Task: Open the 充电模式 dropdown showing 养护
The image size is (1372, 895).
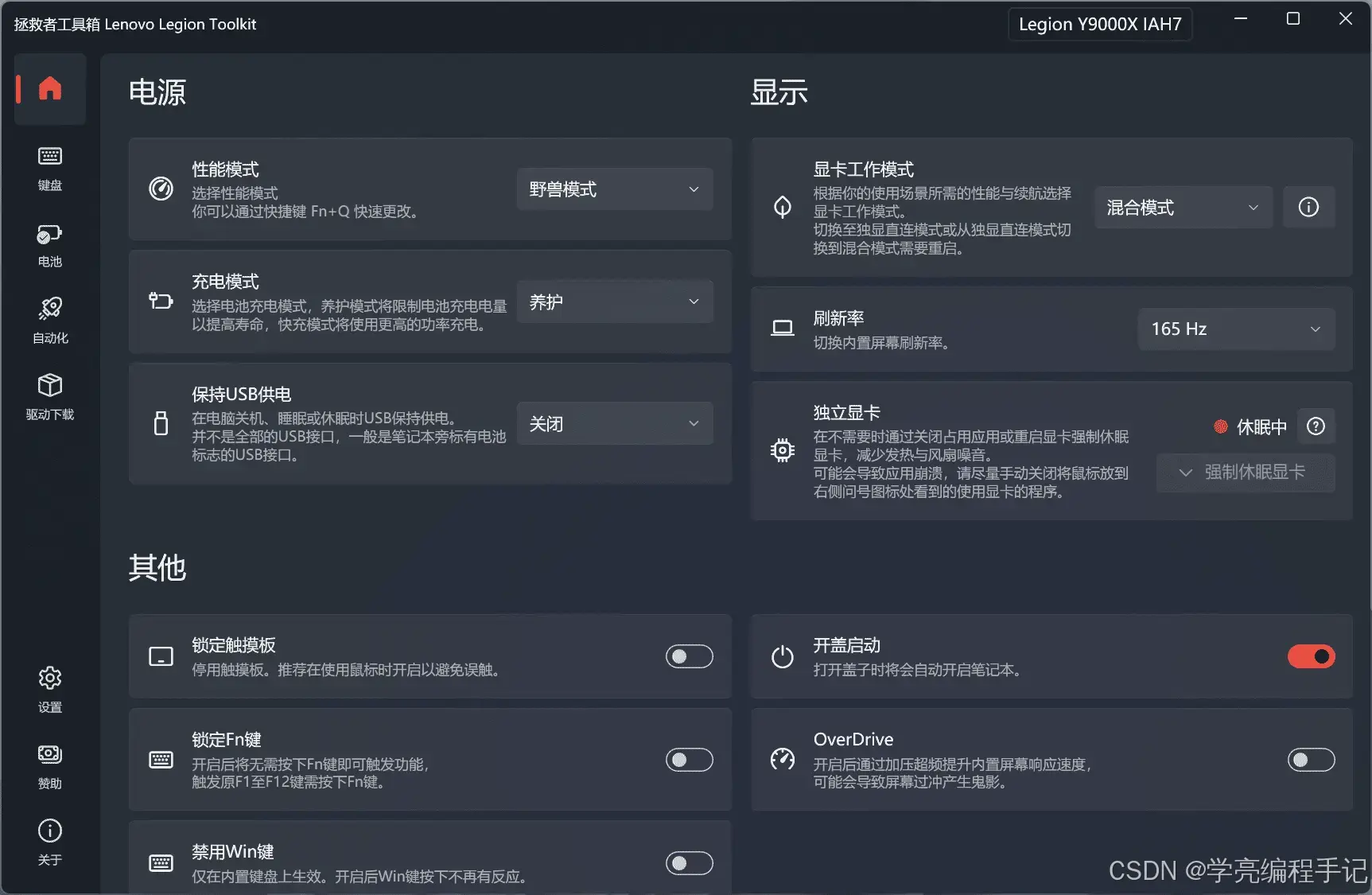Action: click(615, 302)
